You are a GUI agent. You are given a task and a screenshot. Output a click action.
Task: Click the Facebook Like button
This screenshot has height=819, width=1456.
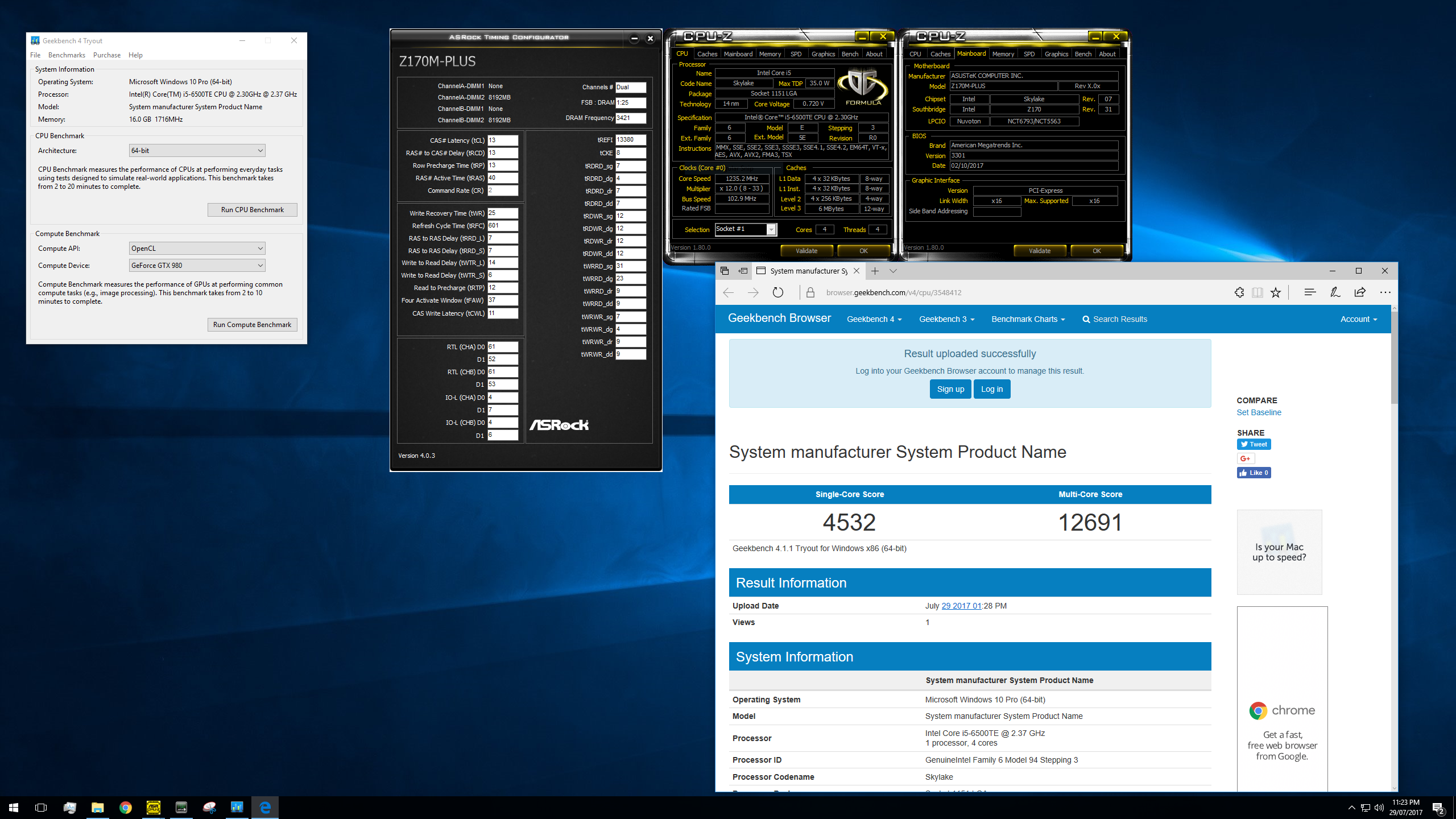click(x=1254, y=473)
